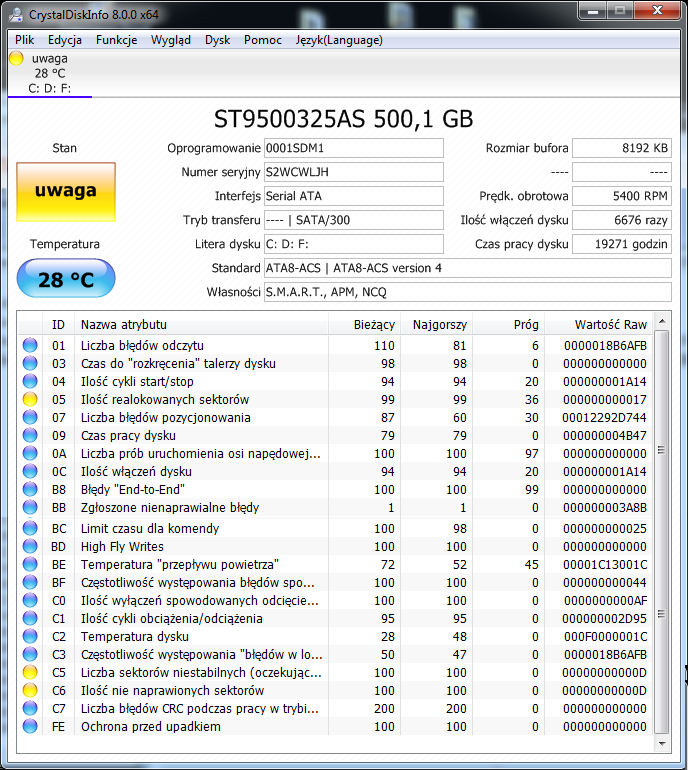The height and width of the screenshot is (770, 688).
Task: Click the blue status dot for attribute FE
Action: click(30, 726)
